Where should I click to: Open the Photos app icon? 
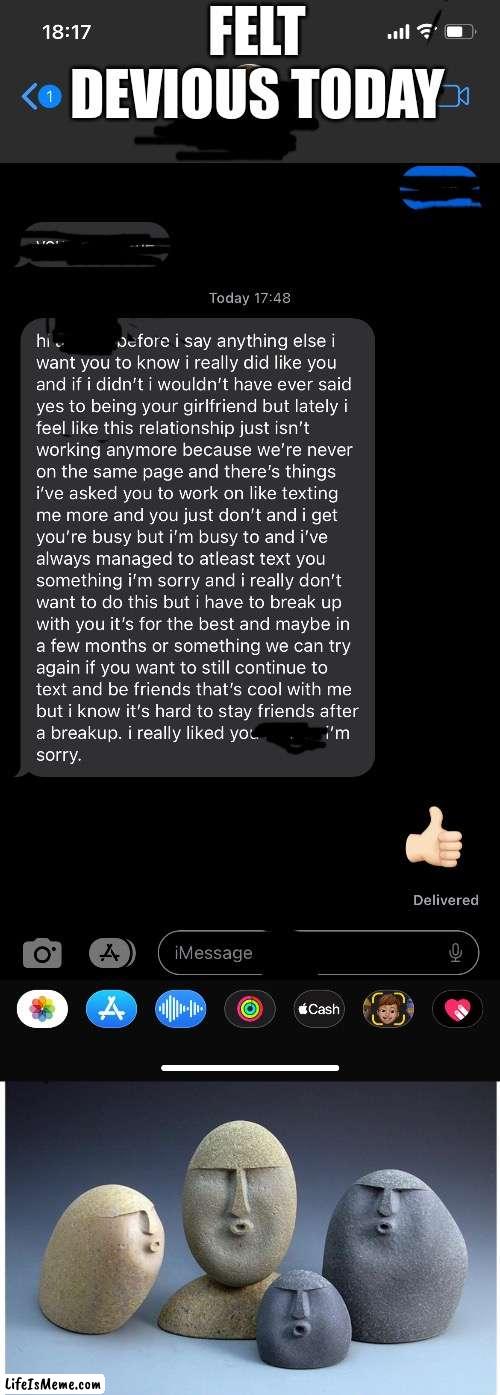coord(42,1009)
